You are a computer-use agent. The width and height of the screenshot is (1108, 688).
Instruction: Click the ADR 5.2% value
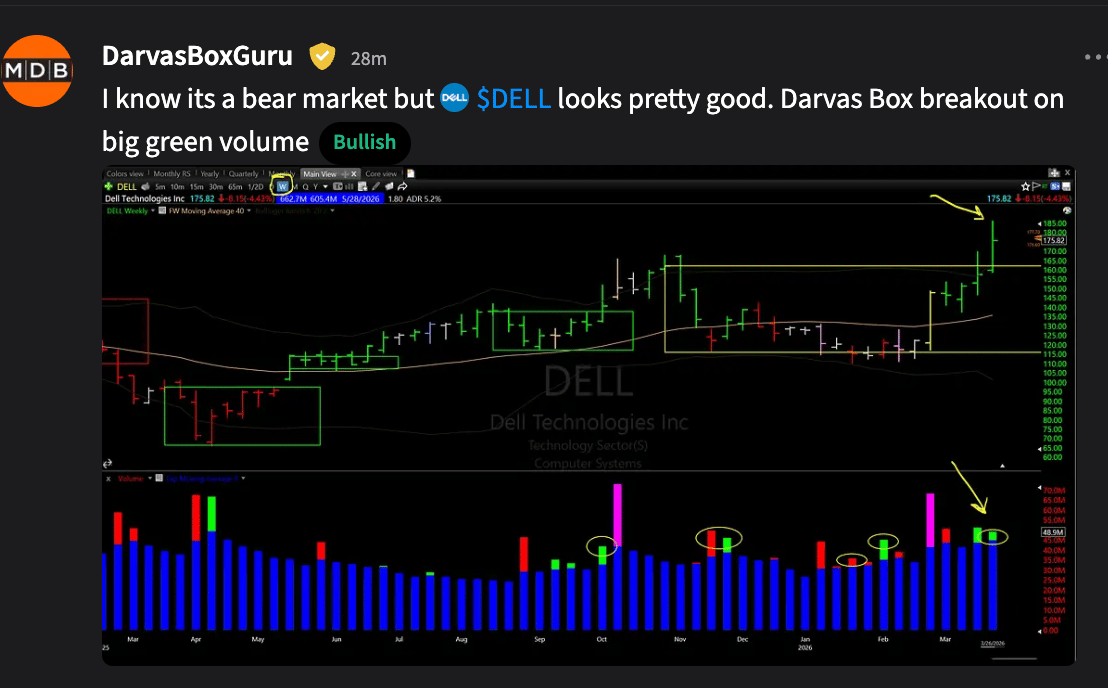pos(423,198)
